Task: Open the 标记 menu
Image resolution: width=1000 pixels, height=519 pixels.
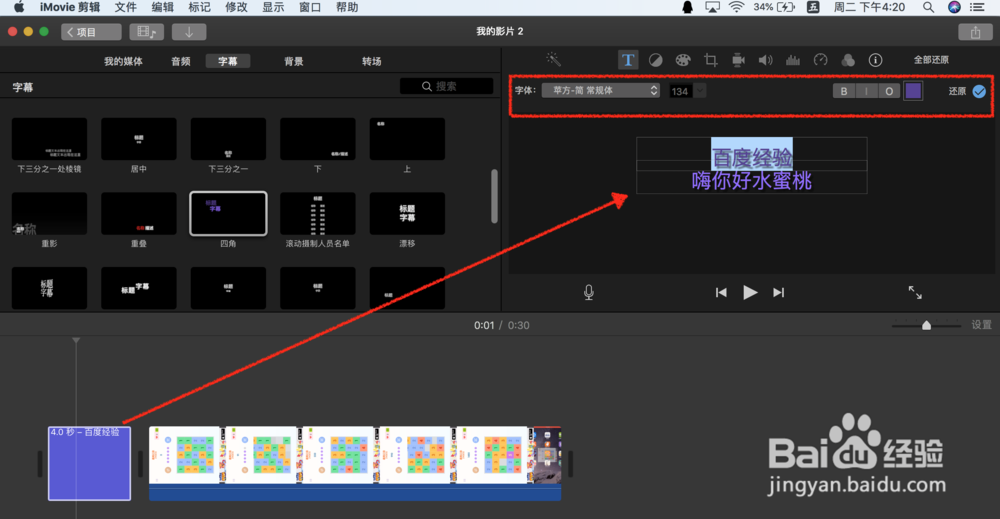Action: pos(200,7)
